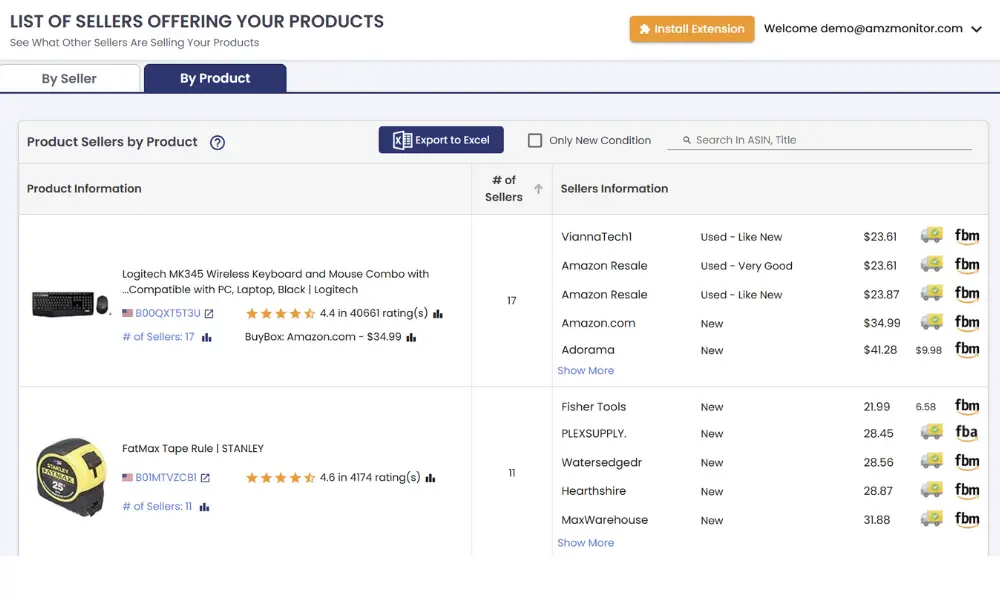Image resolution: width=1000 pixels, height=600 pixels.
Task: Open ASIN B01MTVZCB1 link
Action: (166, 478)
